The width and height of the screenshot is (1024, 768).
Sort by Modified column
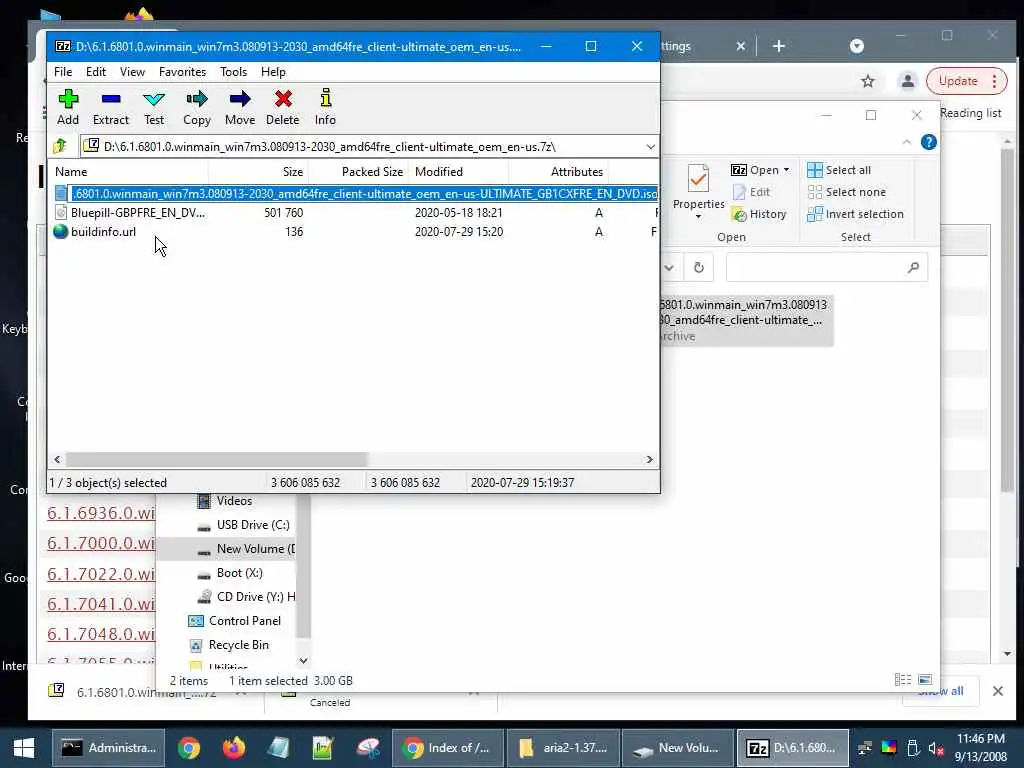click(x=458, y=172)
